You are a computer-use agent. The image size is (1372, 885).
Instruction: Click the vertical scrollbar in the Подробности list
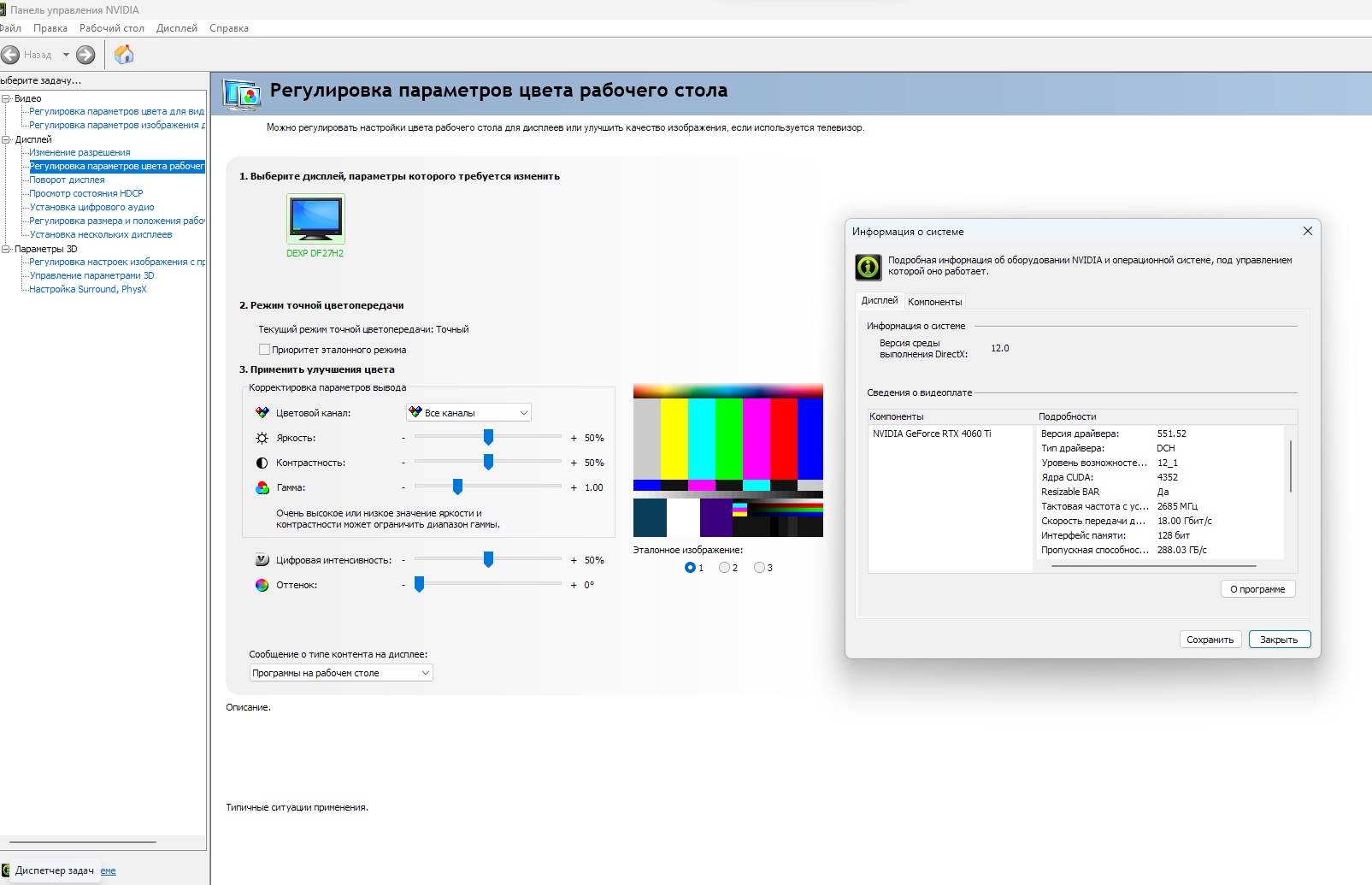click(x=1291, y=466)
